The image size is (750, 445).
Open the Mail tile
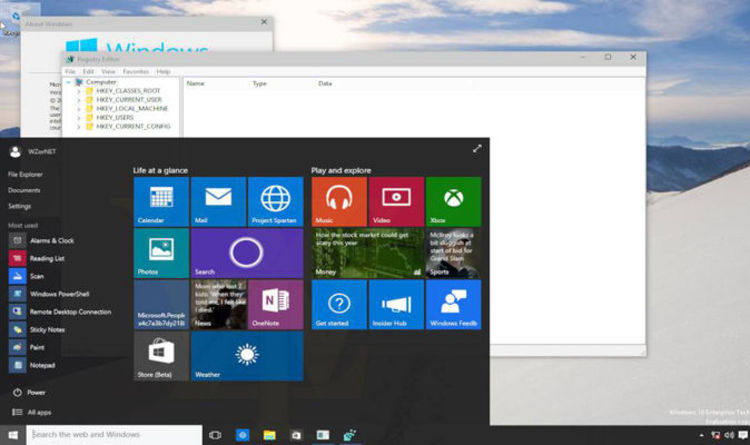coord(218,201)
